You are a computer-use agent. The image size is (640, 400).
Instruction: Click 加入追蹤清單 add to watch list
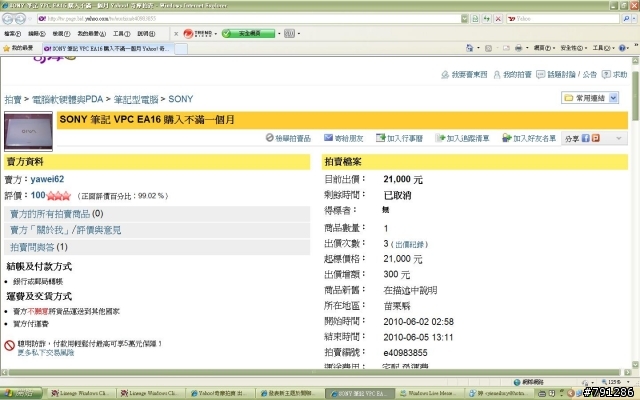462,138
